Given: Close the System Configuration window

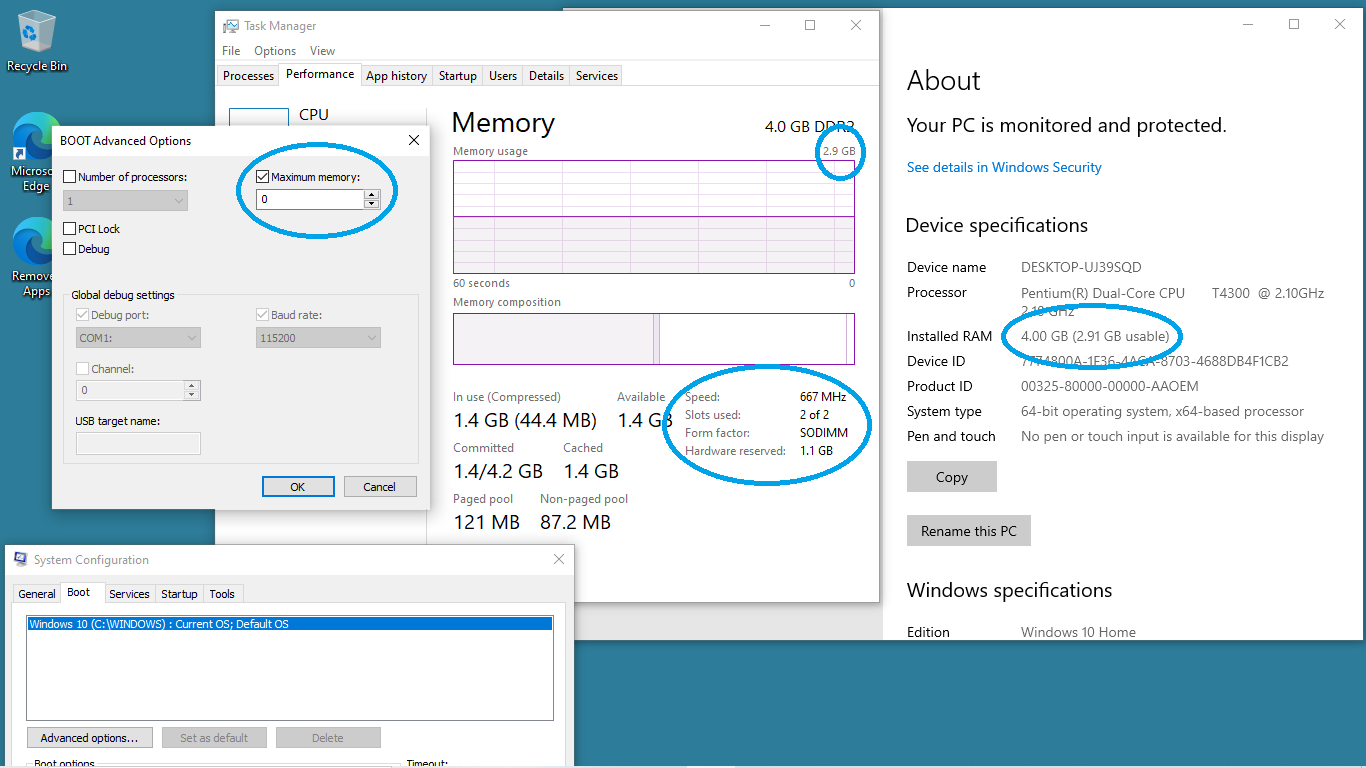Looking at the screenshot, I should pos(557,560).
